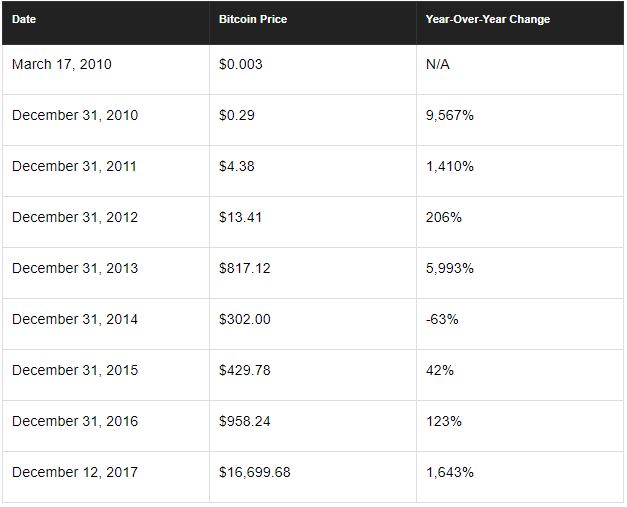Click the Bitcoin Price column header
This screenshot has height=507, width=627.
(x=252, y=19)
